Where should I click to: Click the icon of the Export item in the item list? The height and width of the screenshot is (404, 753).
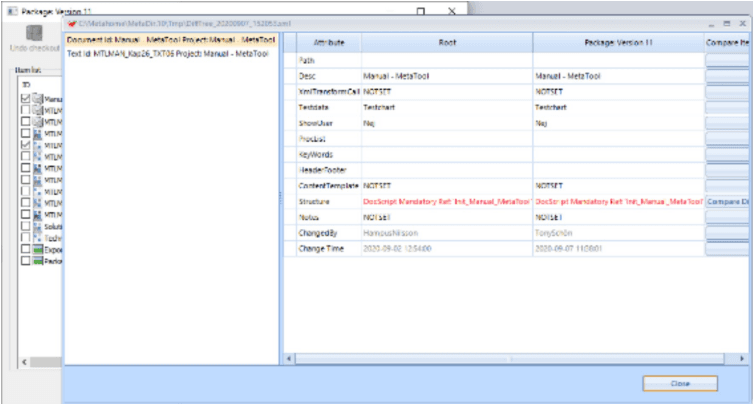pos(40,250)
